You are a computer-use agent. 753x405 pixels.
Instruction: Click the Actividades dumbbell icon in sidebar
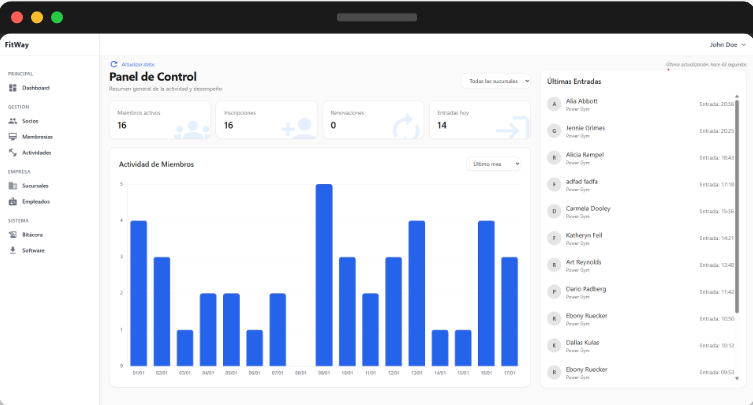pos(12,153)
